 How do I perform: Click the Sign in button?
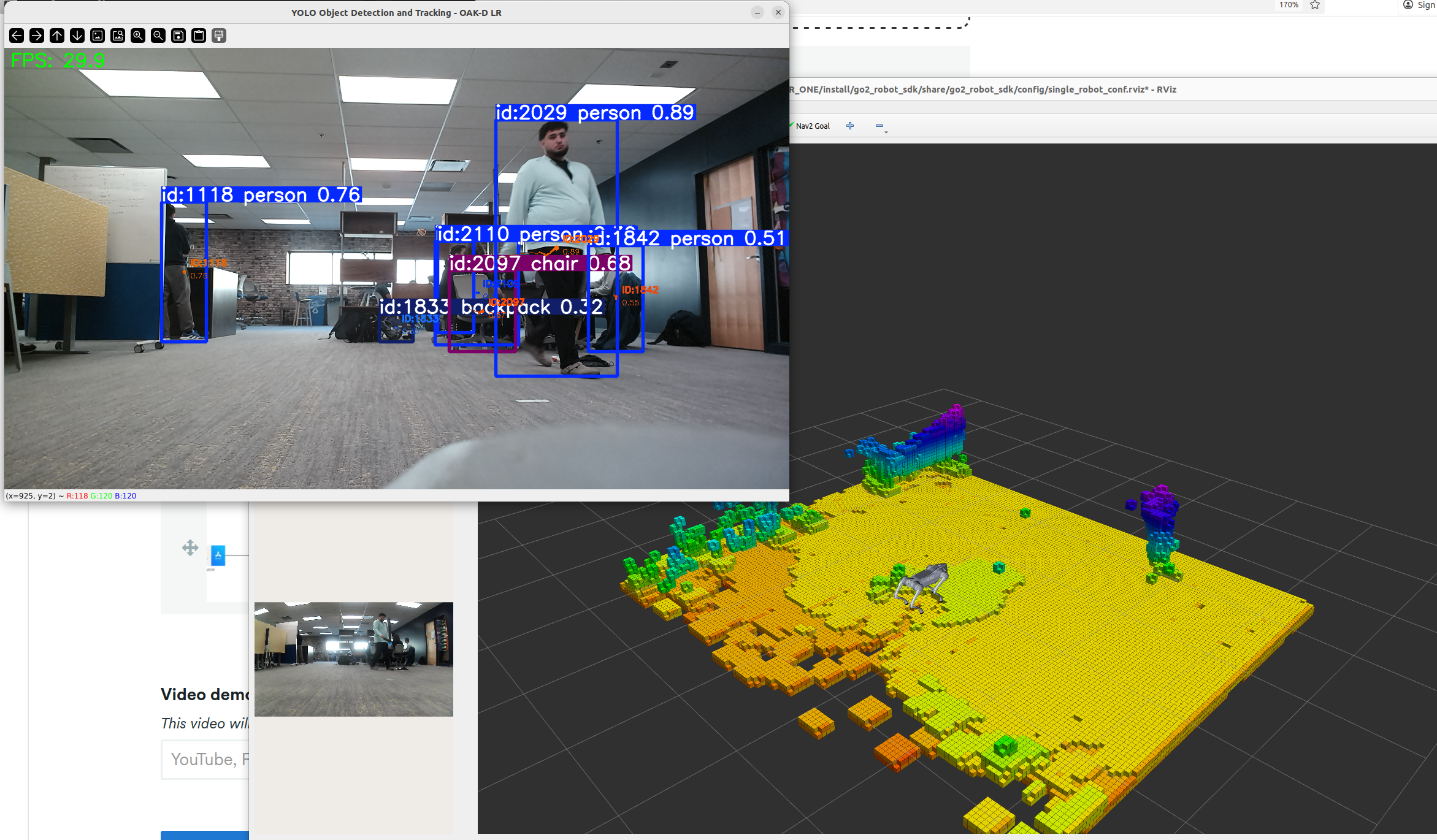1420,5
